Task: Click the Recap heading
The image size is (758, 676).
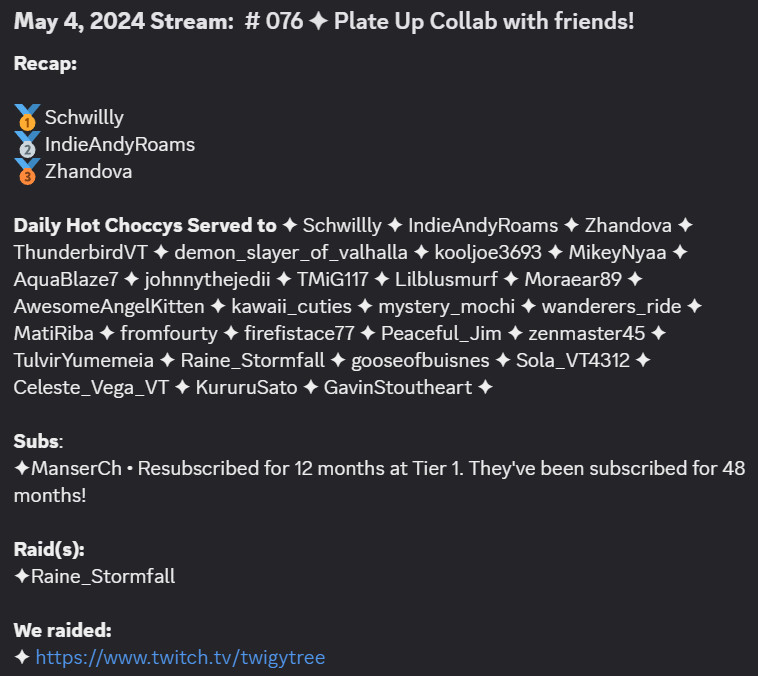Action: pos(45,63)
